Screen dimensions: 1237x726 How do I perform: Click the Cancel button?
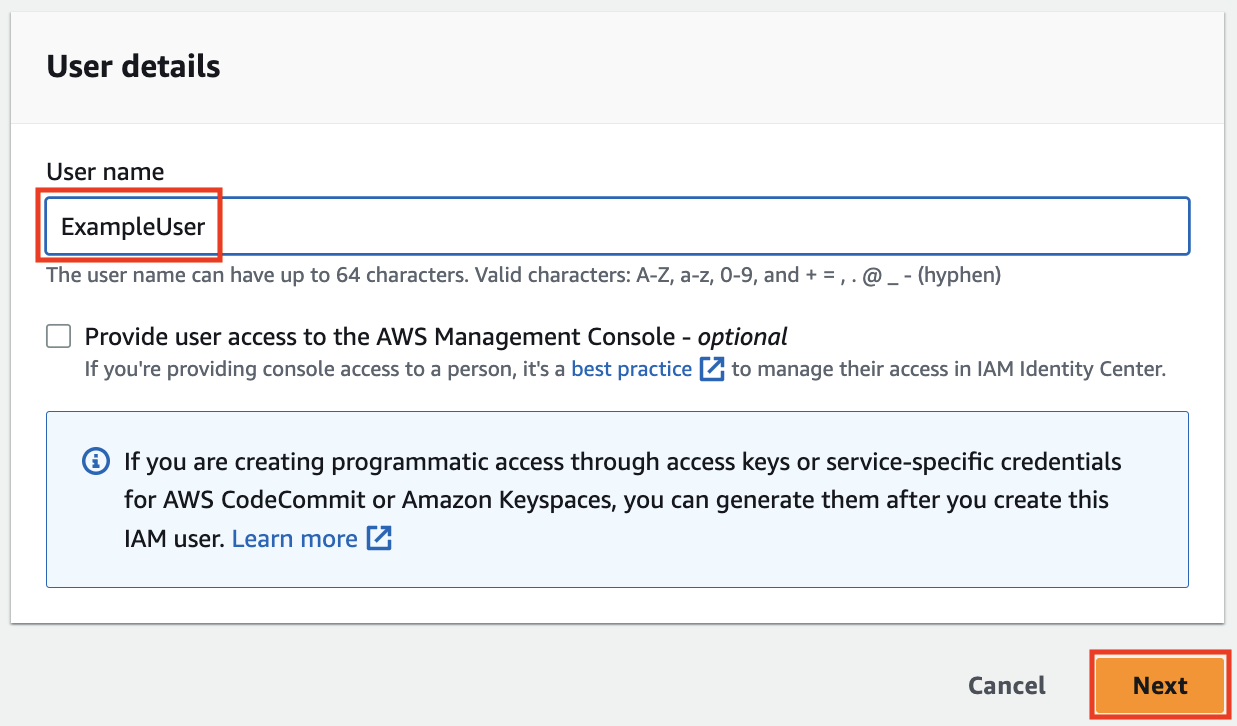[x=1006, y=686]
